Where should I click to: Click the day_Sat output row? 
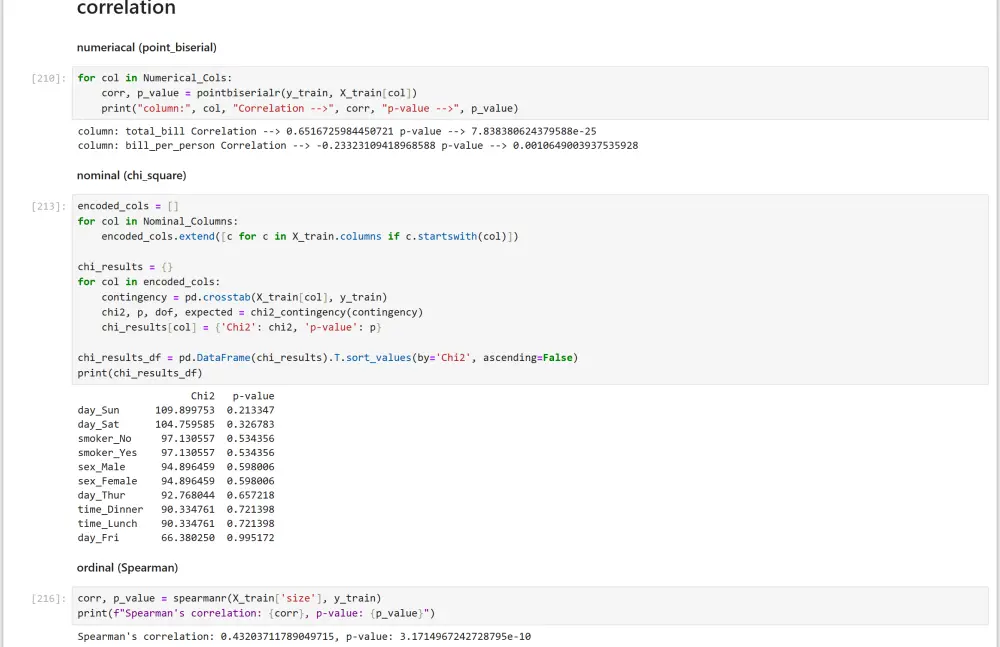tap(176, 424)
